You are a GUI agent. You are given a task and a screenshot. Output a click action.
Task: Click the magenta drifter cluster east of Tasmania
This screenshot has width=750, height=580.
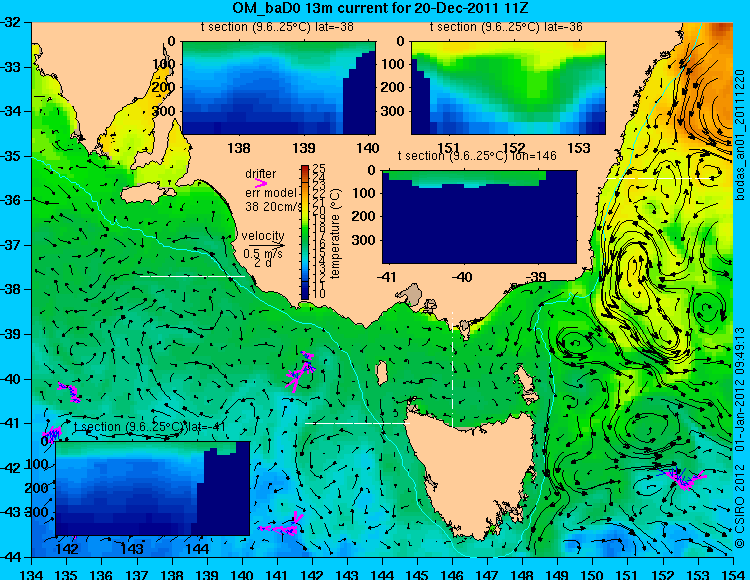click(x=683, y=478)
